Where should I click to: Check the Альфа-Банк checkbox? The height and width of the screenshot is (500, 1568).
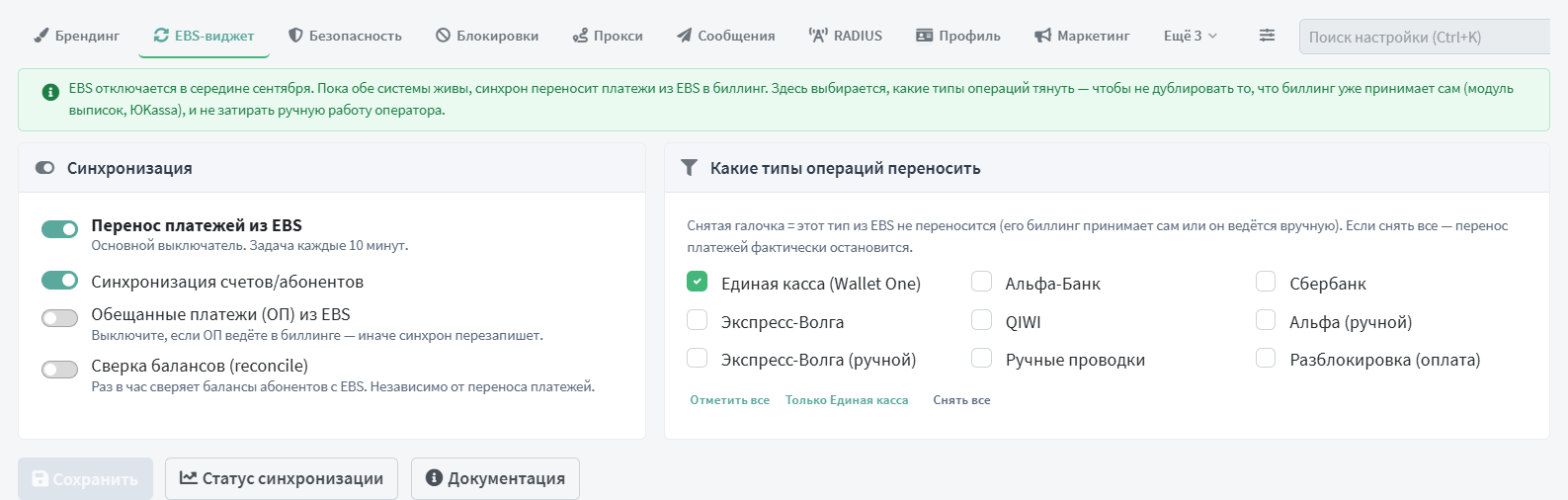tap(981, 282)
